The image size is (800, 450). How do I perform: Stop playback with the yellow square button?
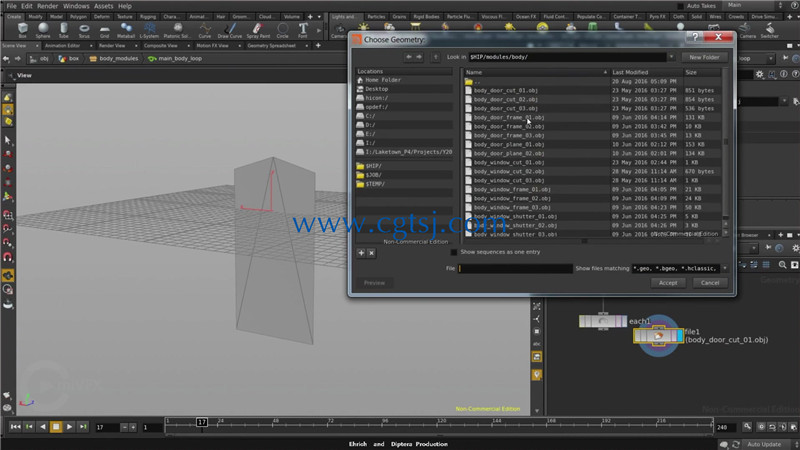(x=56, y=427)
